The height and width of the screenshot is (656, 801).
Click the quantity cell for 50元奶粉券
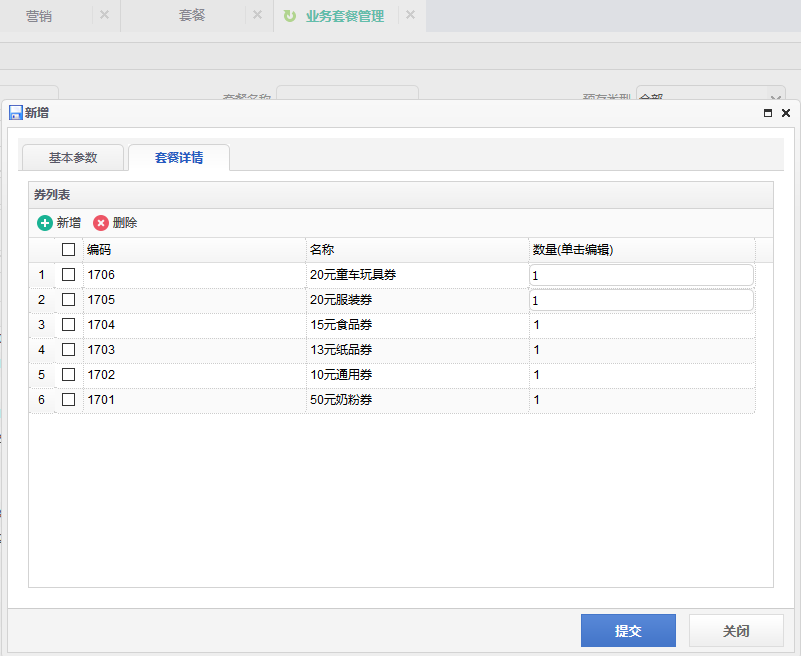click(642, 400)
